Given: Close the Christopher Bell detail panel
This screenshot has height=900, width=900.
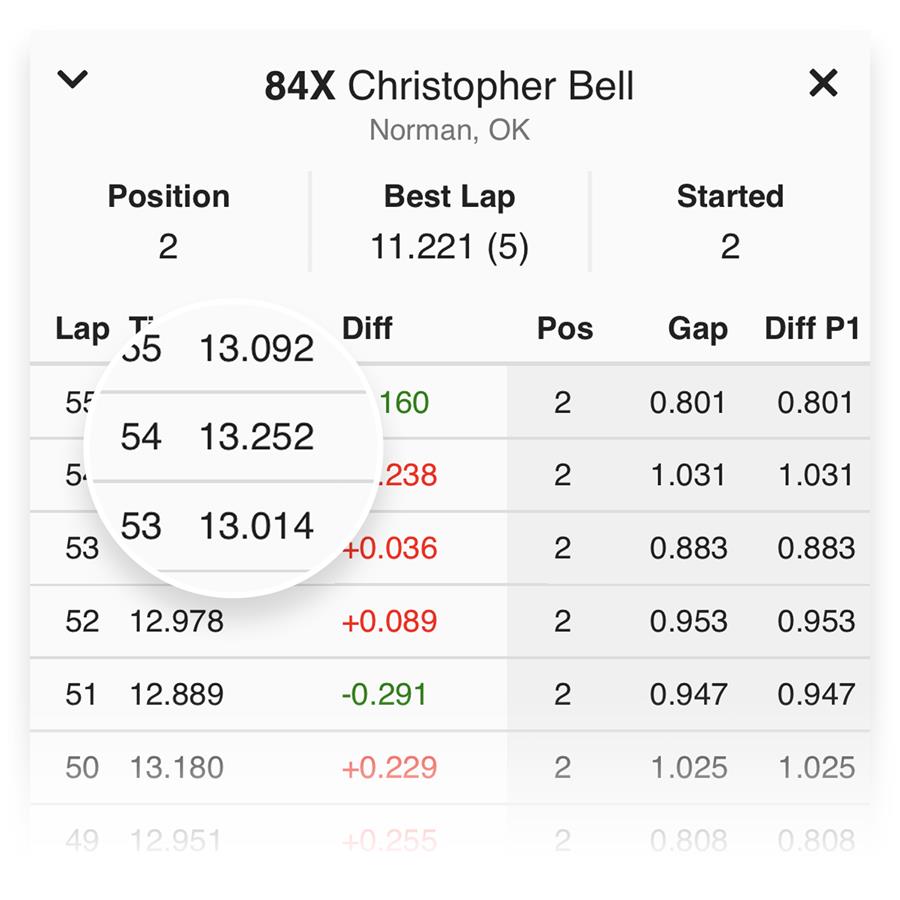Looking at the screenshot, I should pos(823,83).
